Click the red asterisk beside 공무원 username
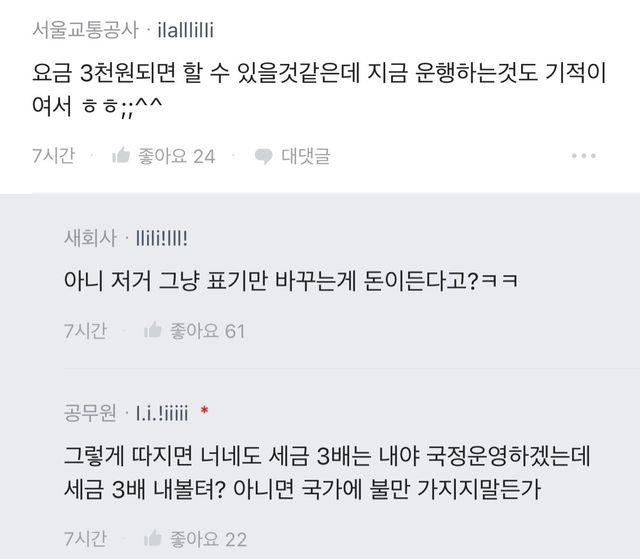640x559 pixels. pyautogui.click(x=204, y=411)
